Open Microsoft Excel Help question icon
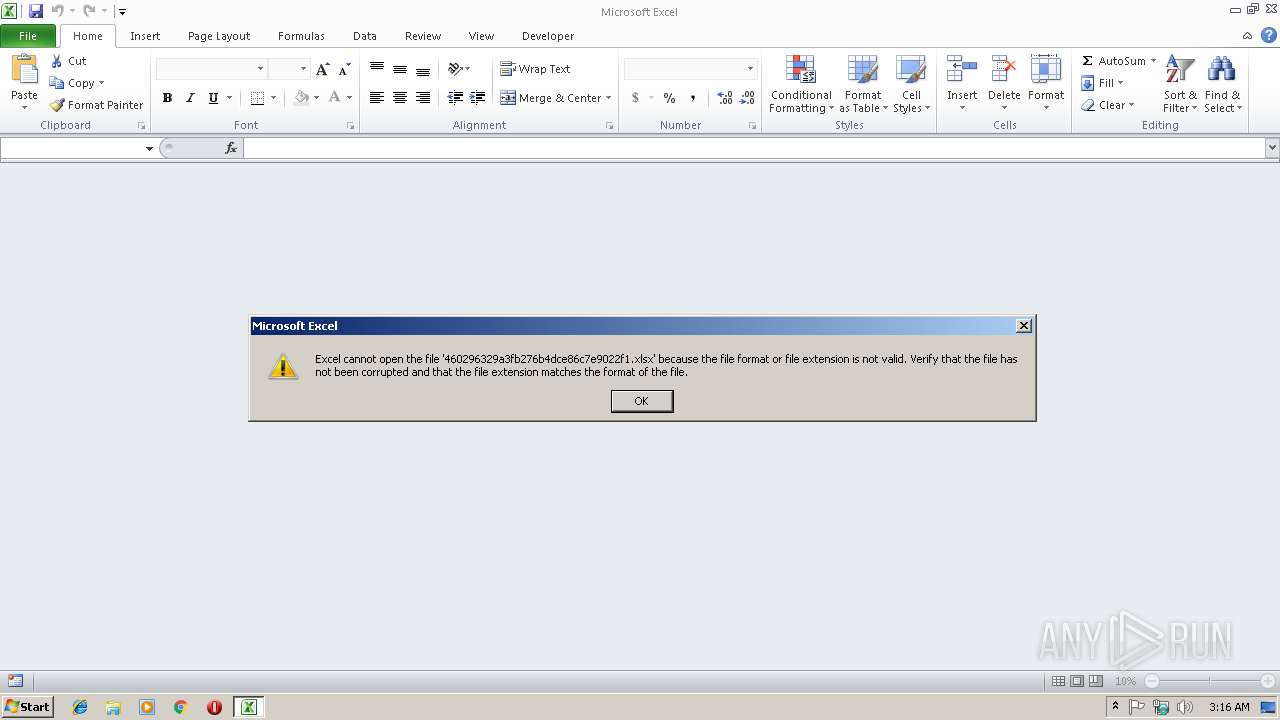1280x720 pixels. point(1268,35)
